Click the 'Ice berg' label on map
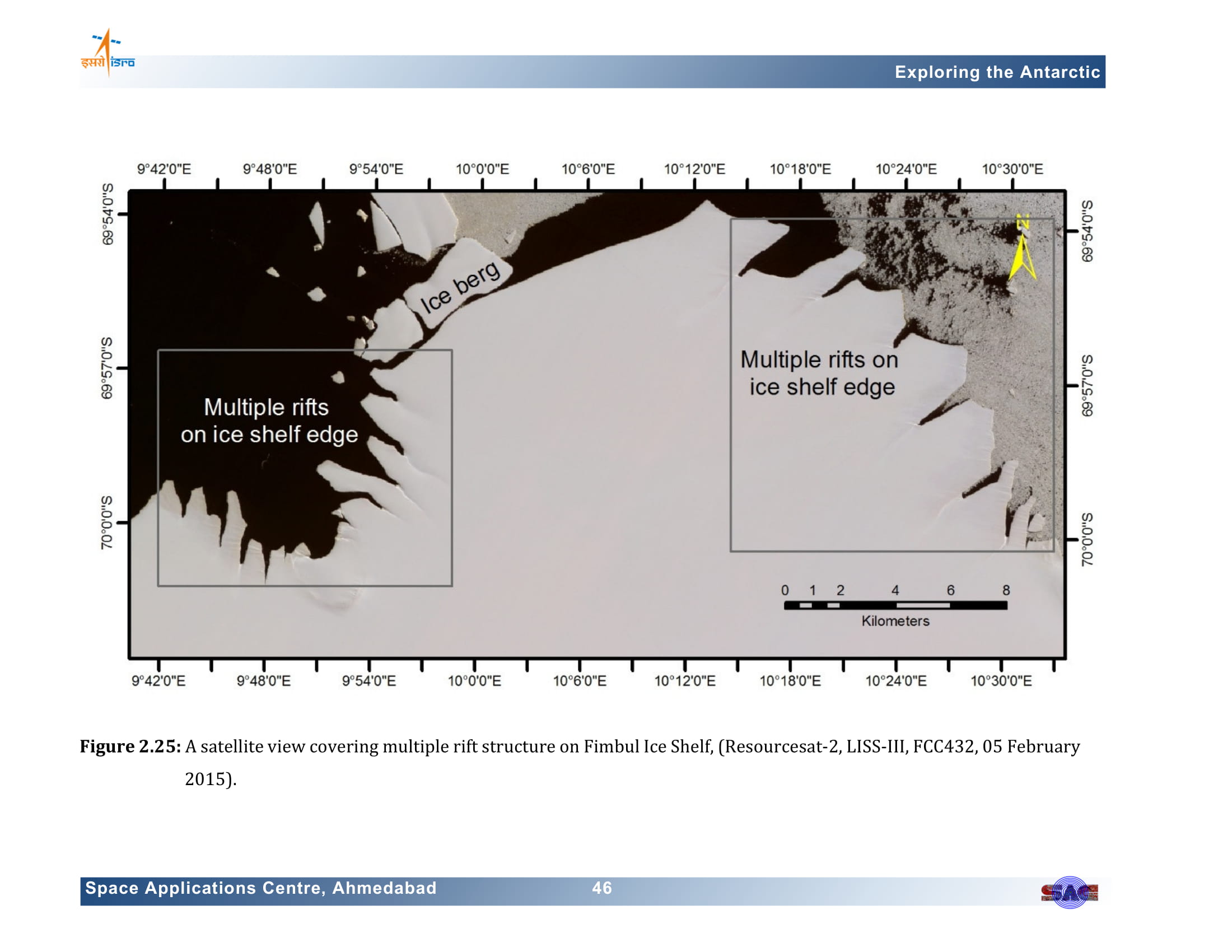The image size is (1232, 952). click(x=460, y=287)
